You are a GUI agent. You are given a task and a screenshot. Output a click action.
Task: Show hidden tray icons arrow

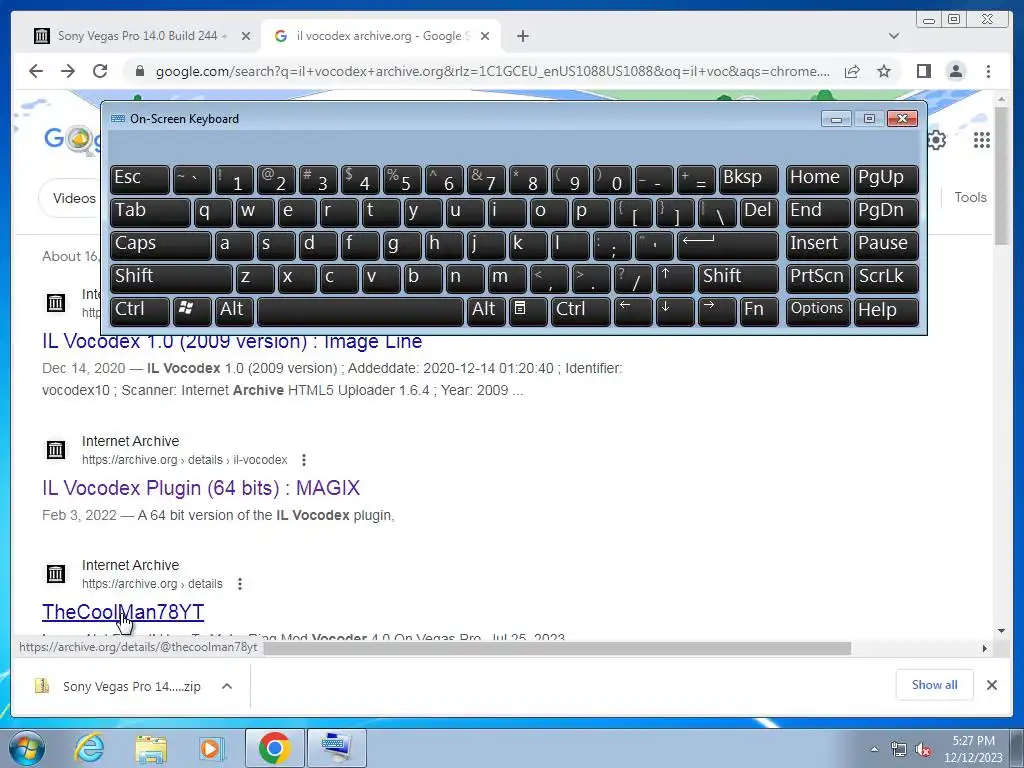[874, 749]
